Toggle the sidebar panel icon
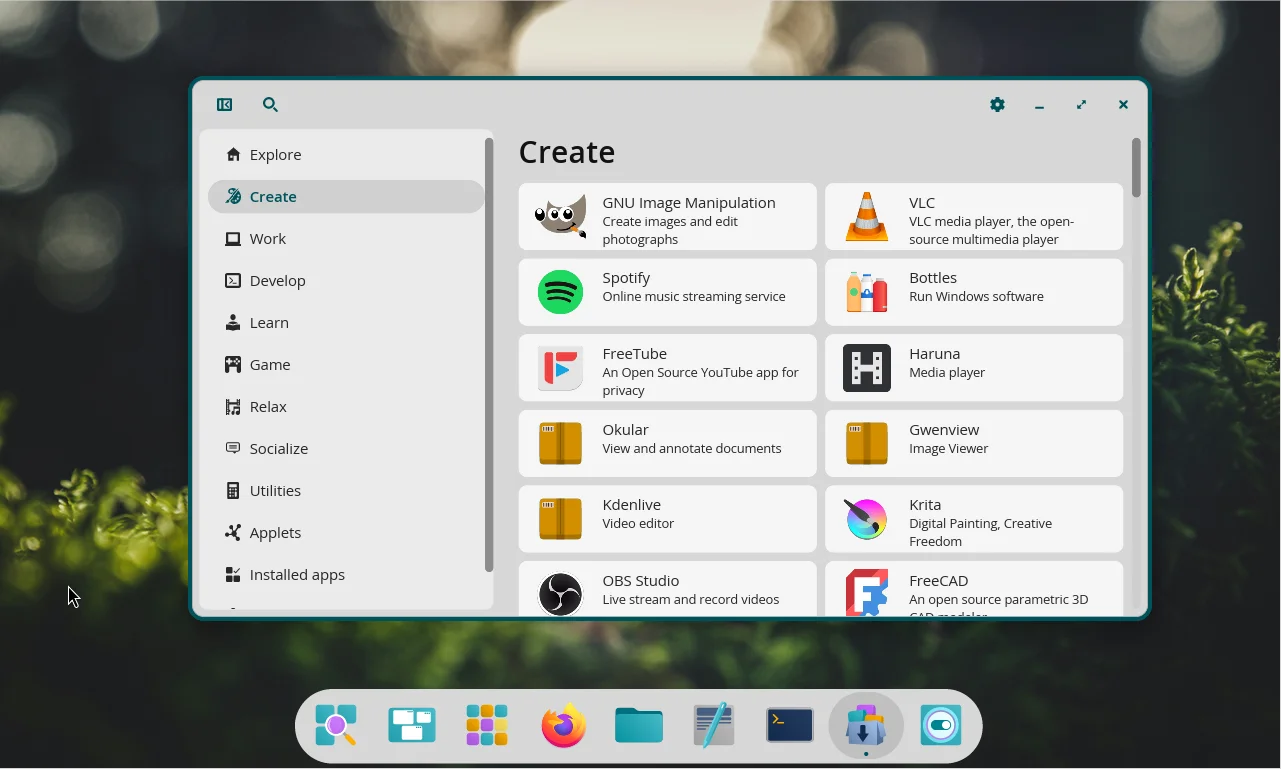1281x769 pixels. [x=225, y=105]
